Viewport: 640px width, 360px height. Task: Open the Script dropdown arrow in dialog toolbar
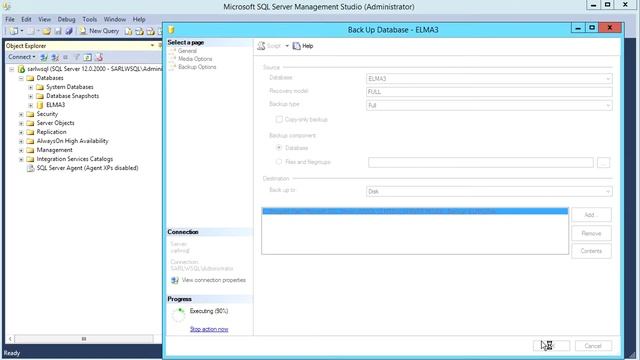[287, 46]
